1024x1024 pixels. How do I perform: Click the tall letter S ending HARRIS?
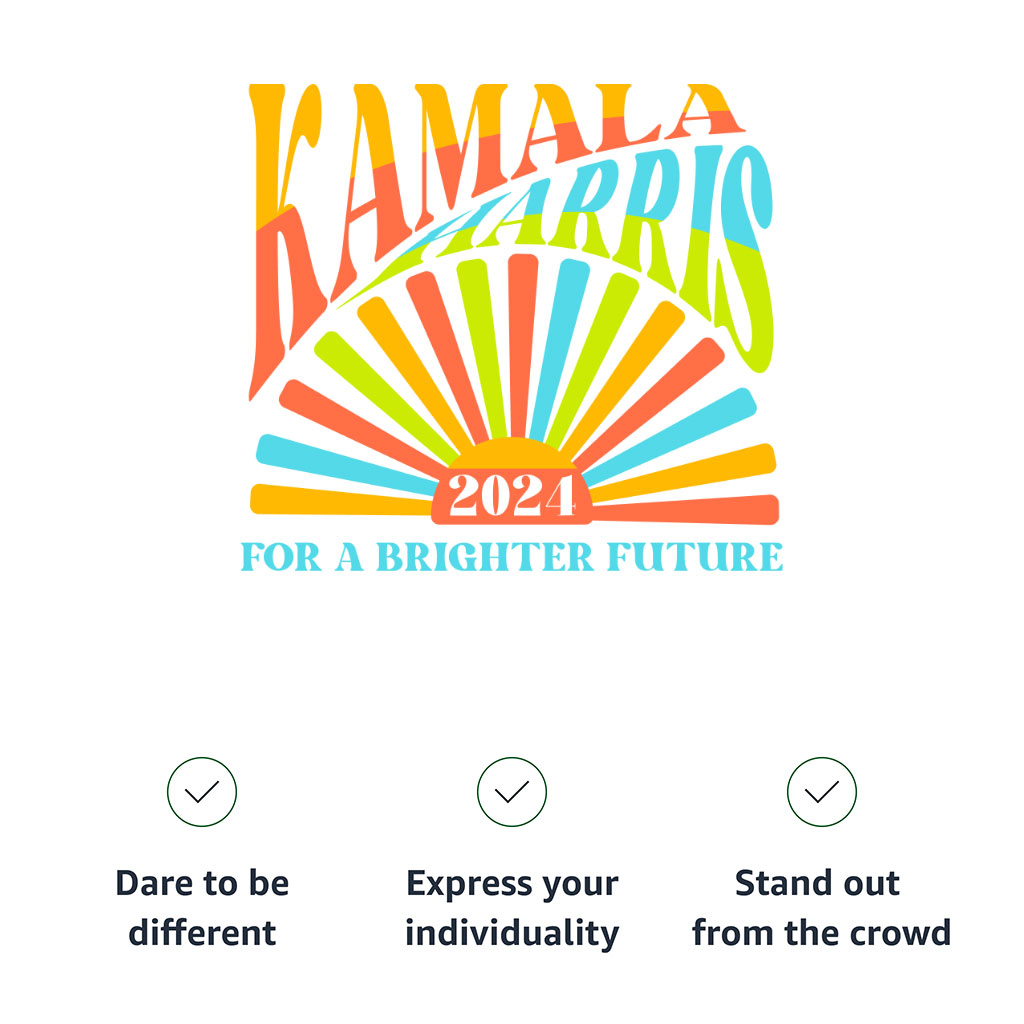pos(743,258)
